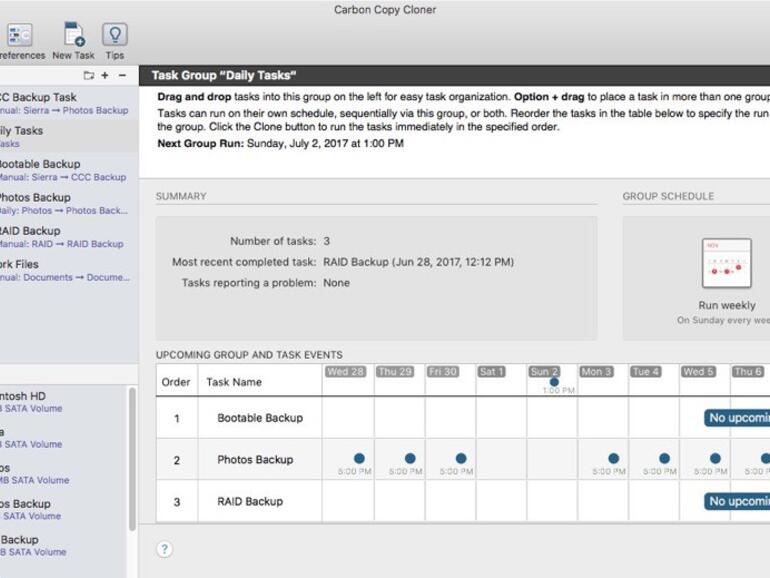Click the Tue 4 date header
770x578 pixels.
click(645, 372)
